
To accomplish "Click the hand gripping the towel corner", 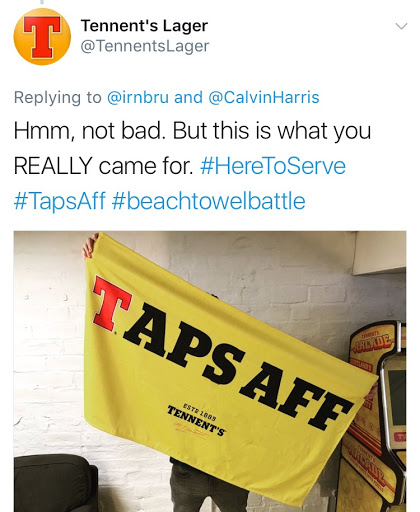I will (89, 246).
